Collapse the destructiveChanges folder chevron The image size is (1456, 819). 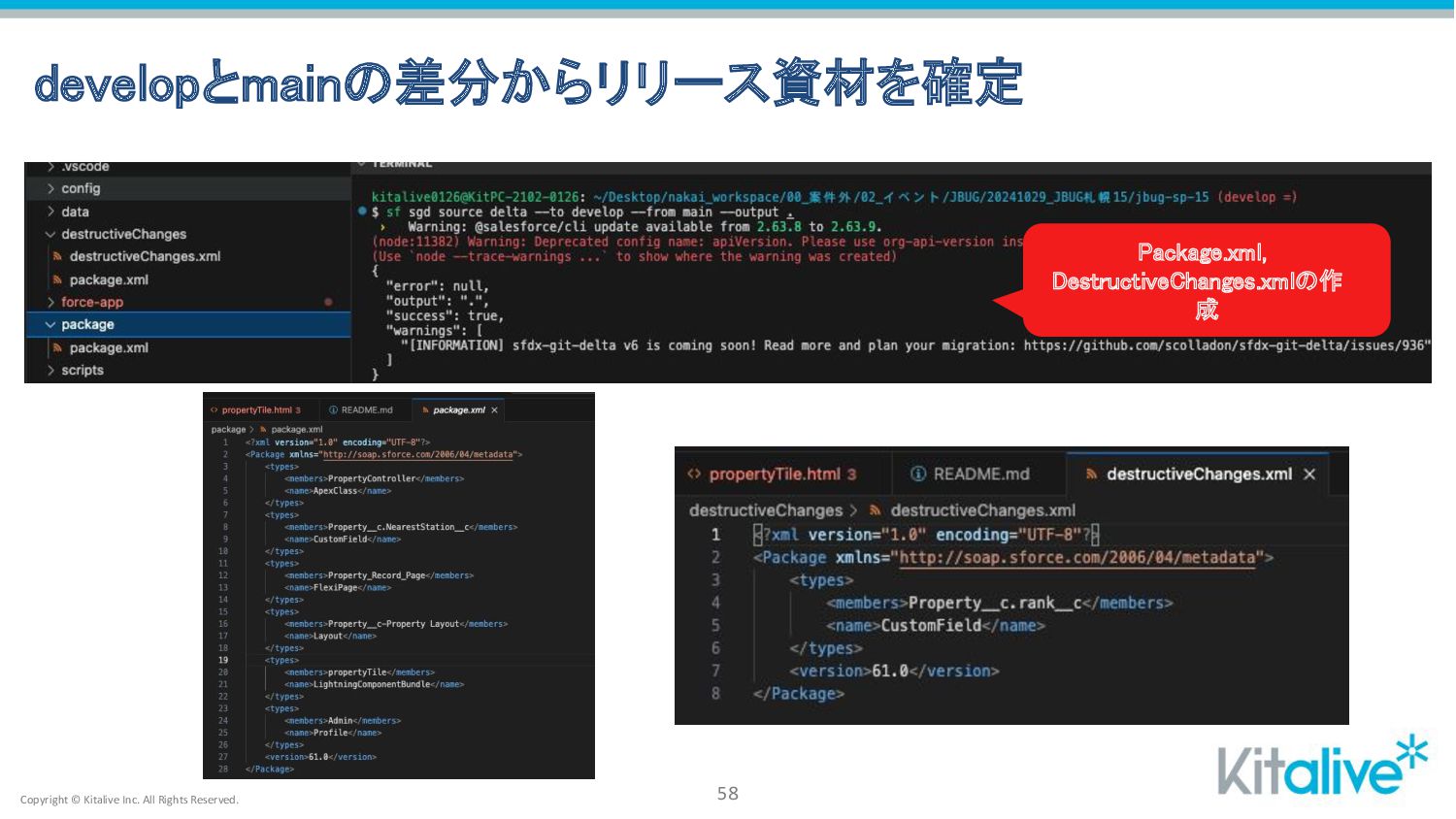pos(50,234)
